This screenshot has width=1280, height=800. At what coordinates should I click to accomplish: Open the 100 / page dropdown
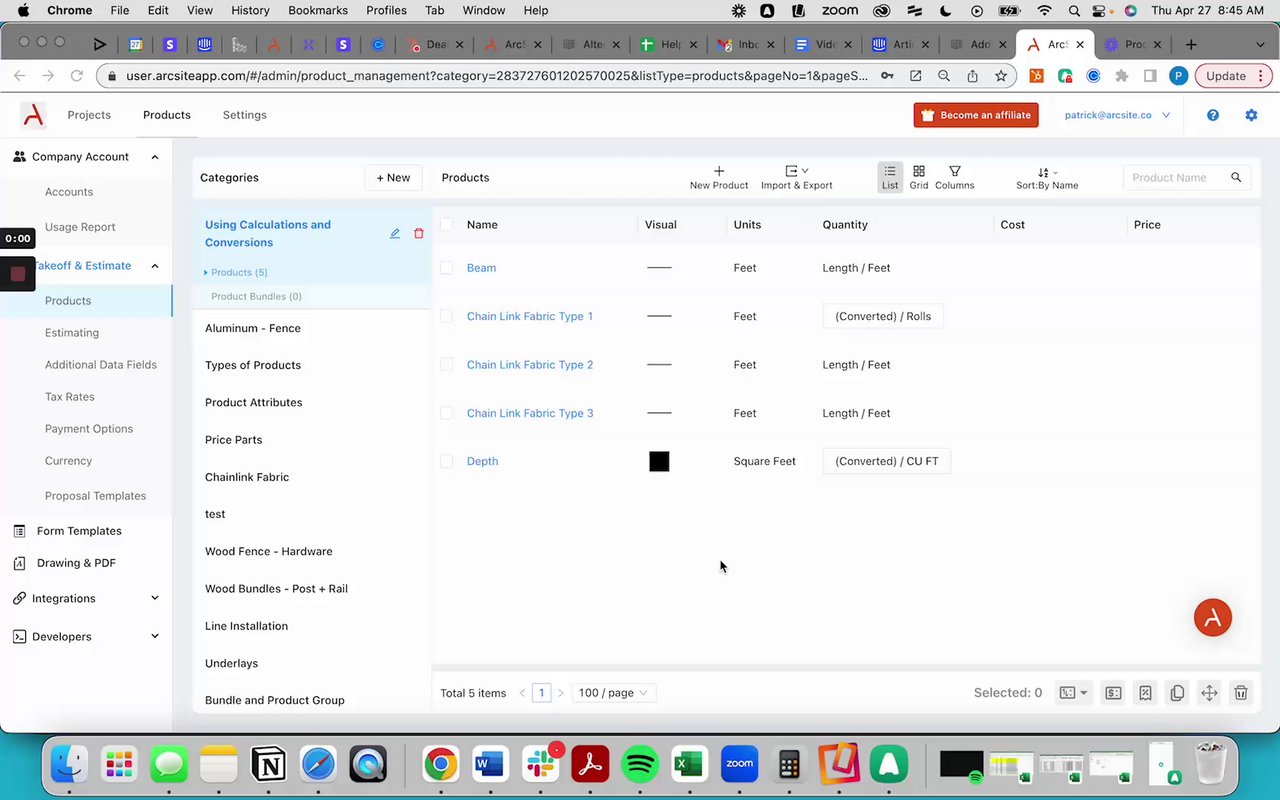[x=613, y=693]
